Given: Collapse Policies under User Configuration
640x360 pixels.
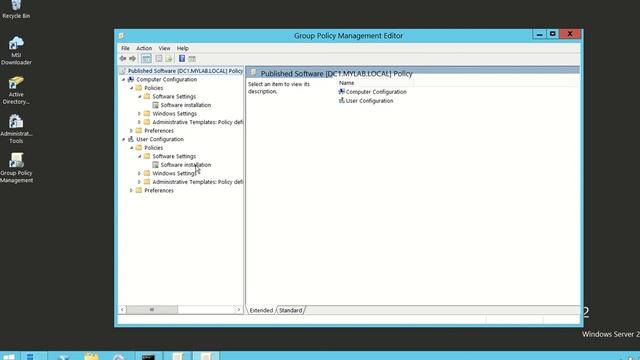Looking at the screenshot, I should [x=132, y=148].
